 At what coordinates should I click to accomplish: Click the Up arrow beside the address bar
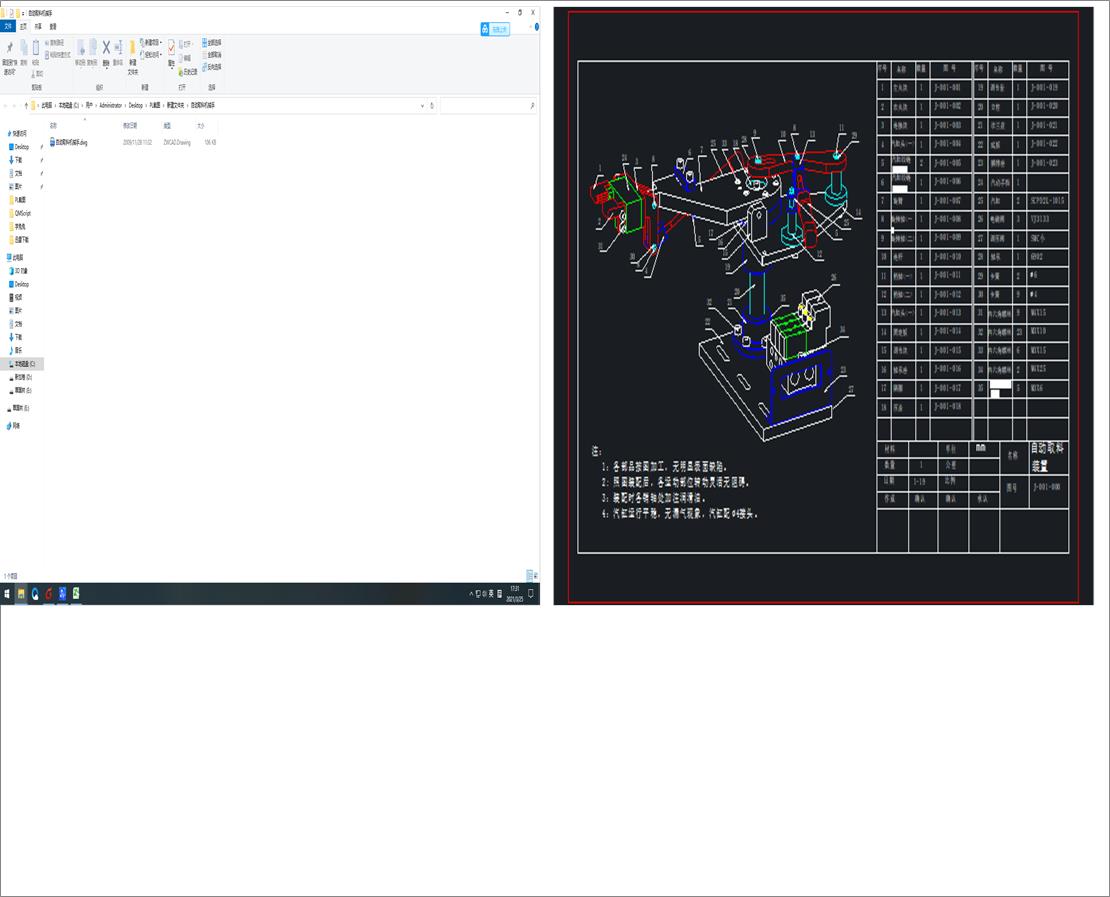(x=26, y=105)
